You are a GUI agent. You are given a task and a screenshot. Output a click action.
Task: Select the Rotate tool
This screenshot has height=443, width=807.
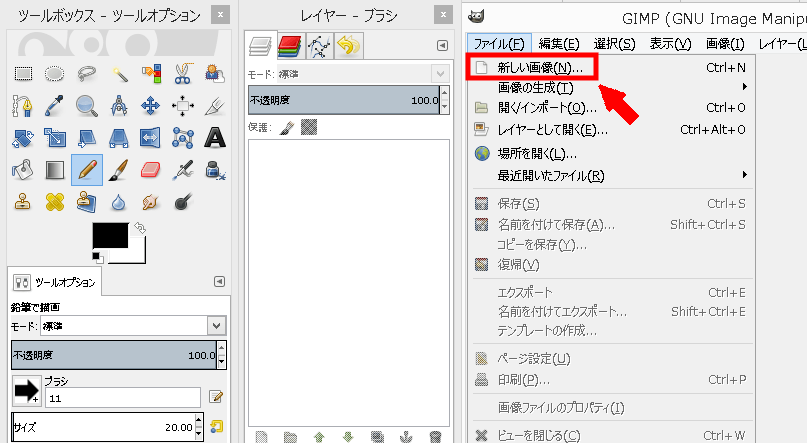click(23, 138)
